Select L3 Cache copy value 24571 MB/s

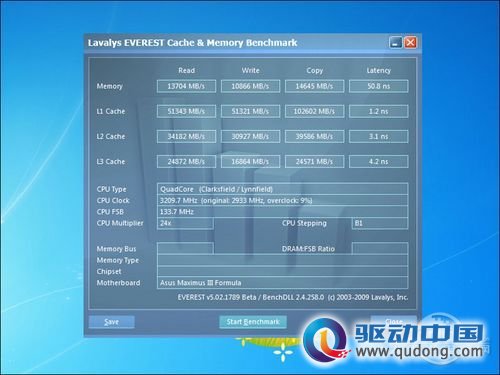tap(314, 161)
